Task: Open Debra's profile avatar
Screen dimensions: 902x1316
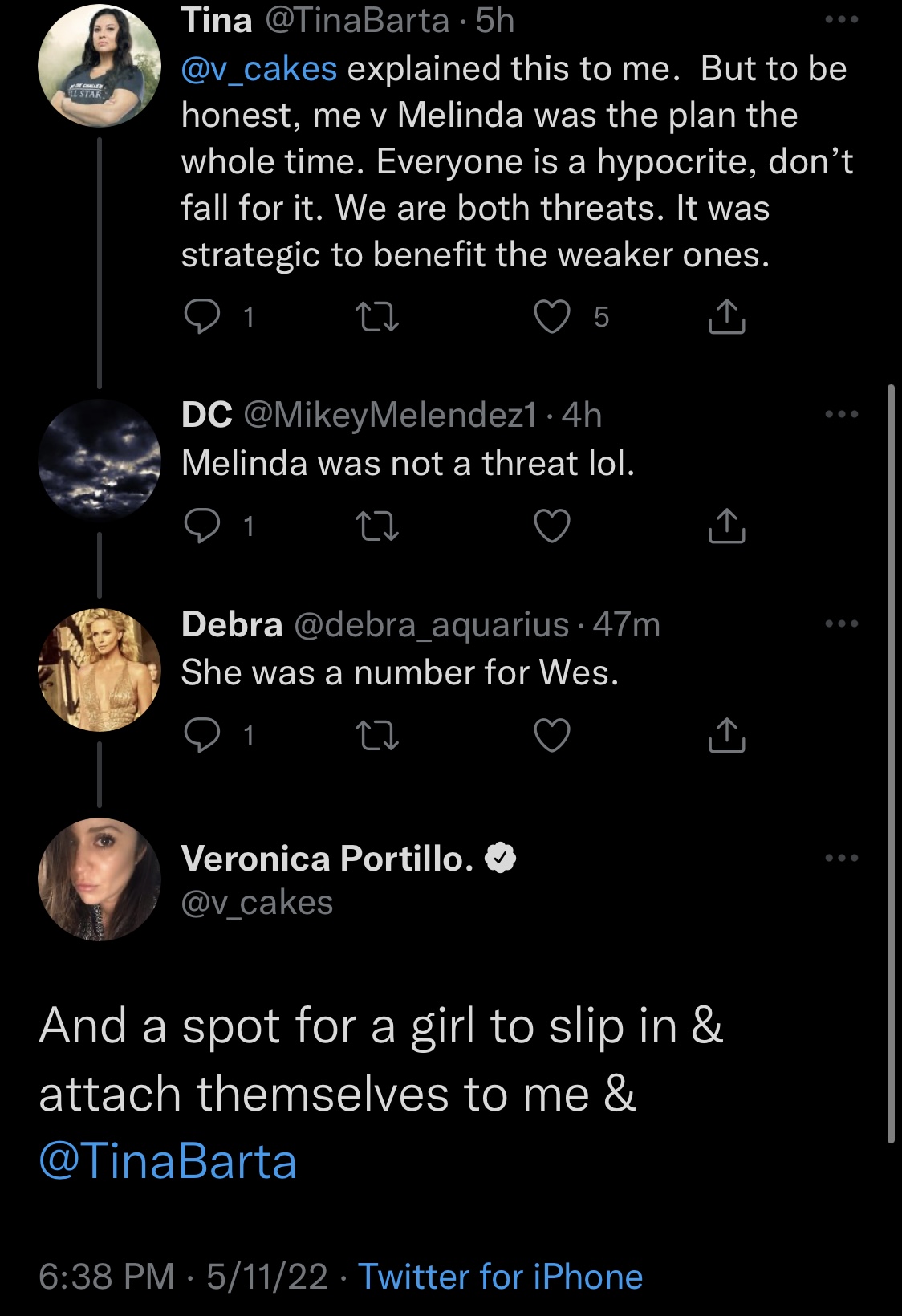Action: pyautogui.click(x=100, y=670)
